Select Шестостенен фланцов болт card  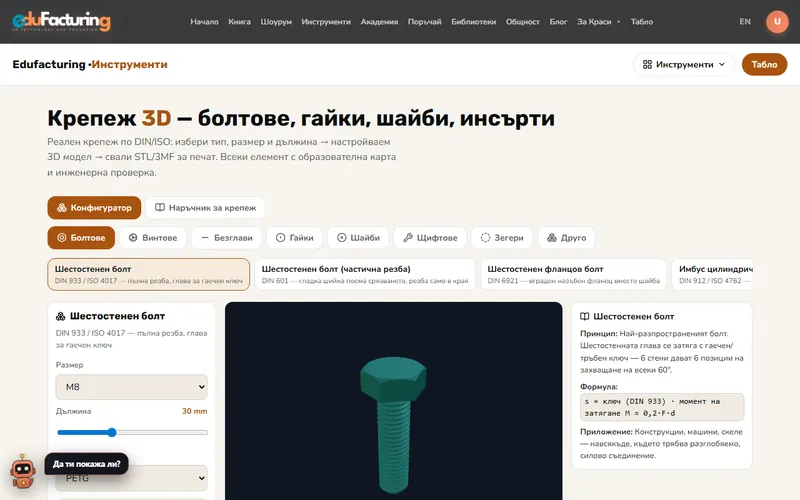[573, 274]
